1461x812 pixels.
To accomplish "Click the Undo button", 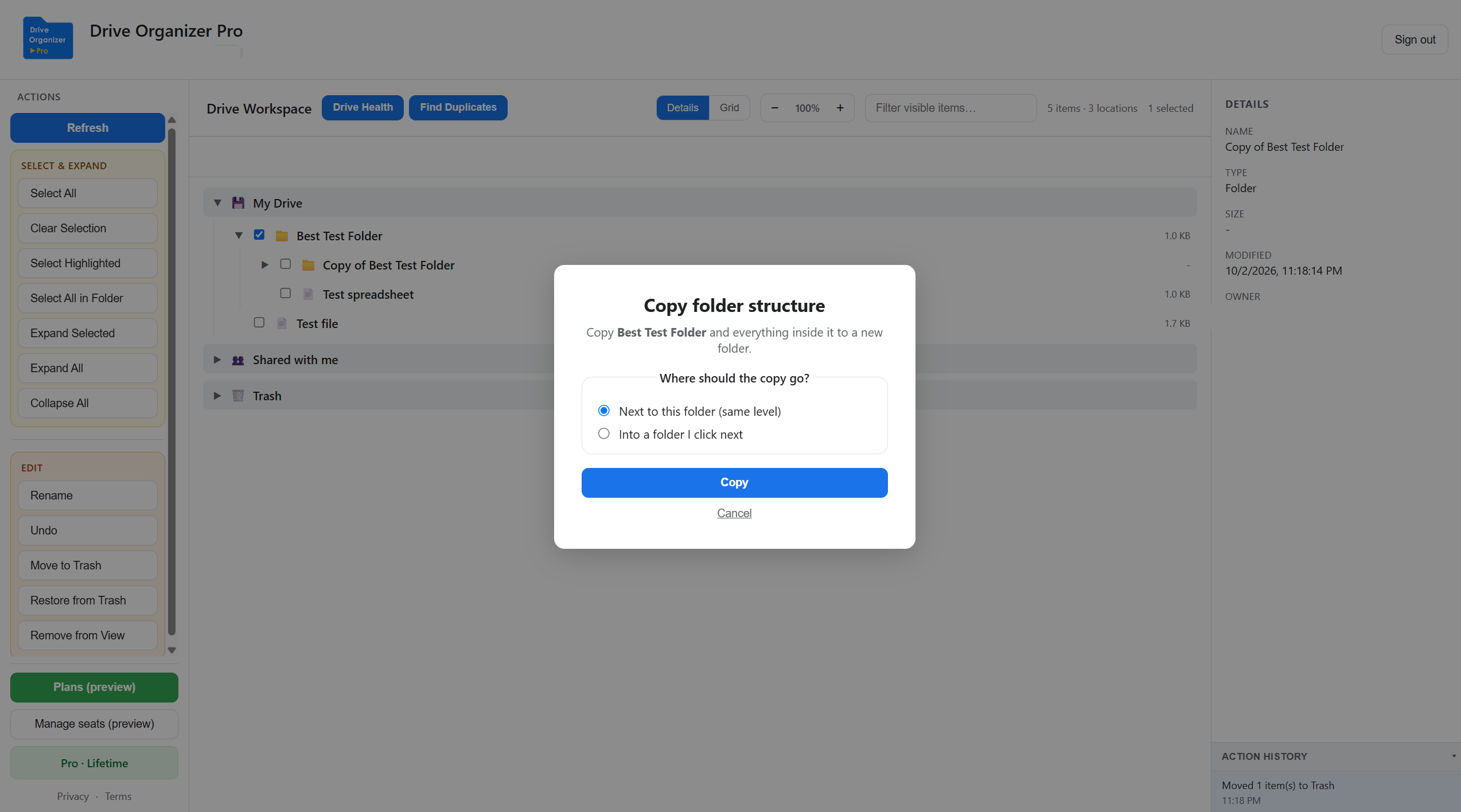I will [88, 530].
